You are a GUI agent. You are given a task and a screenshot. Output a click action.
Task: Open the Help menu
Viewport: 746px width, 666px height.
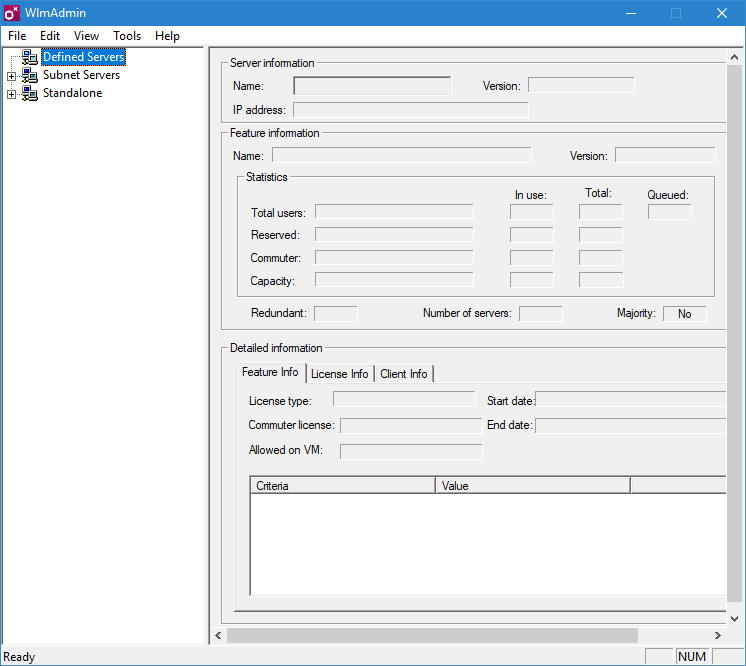pyautogui.click(x=167, y=36)
